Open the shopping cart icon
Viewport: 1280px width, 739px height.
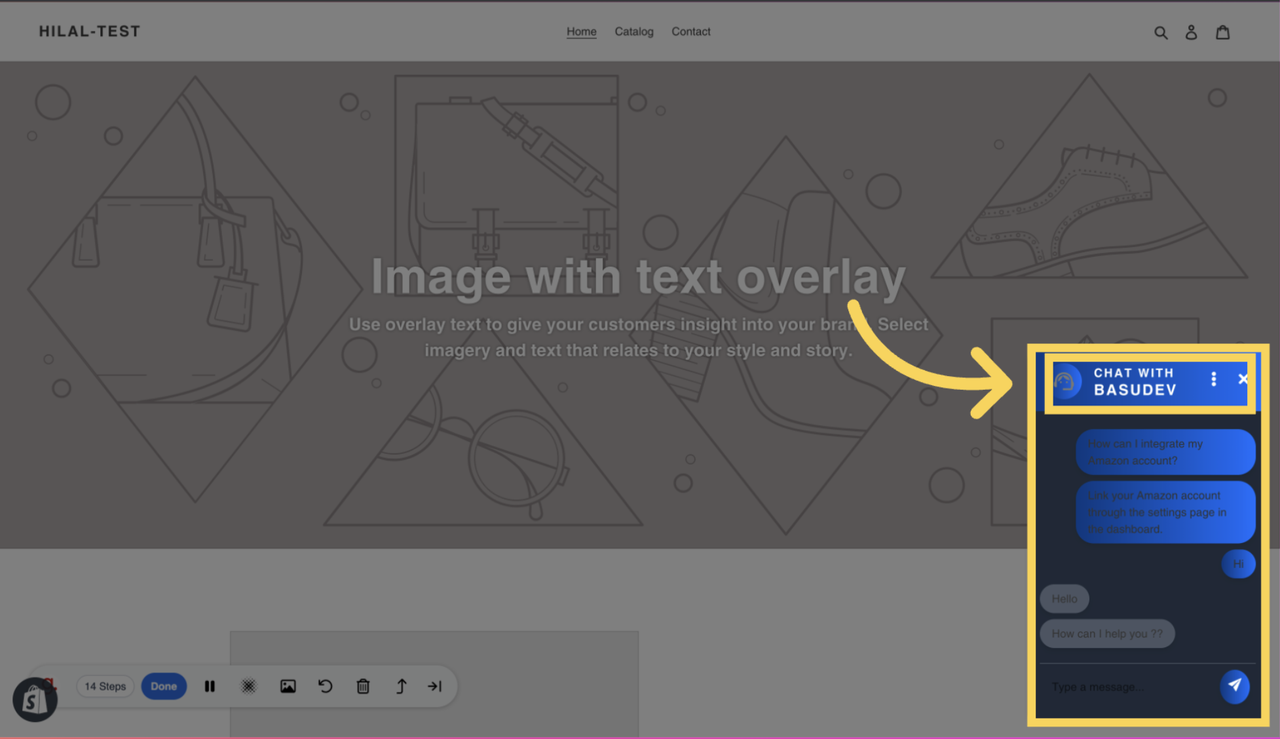pos(1222,32)
